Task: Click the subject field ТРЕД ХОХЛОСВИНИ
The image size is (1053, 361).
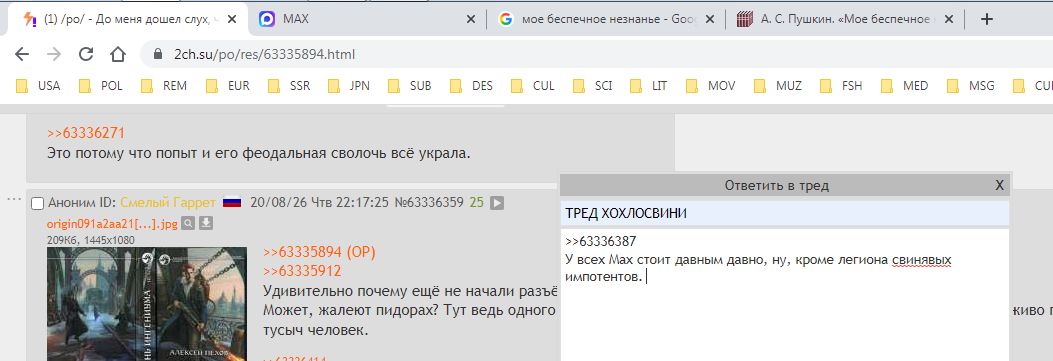Action: pyautogui.click(x=785, y=213)
